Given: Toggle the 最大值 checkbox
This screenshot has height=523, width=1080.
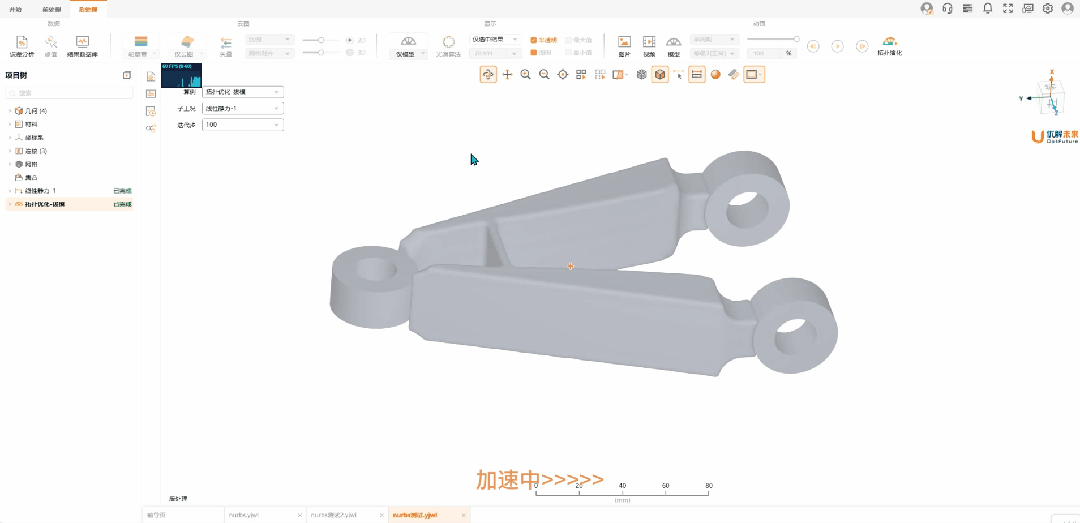Looking at the screenshot, I should tap(569, 40).
